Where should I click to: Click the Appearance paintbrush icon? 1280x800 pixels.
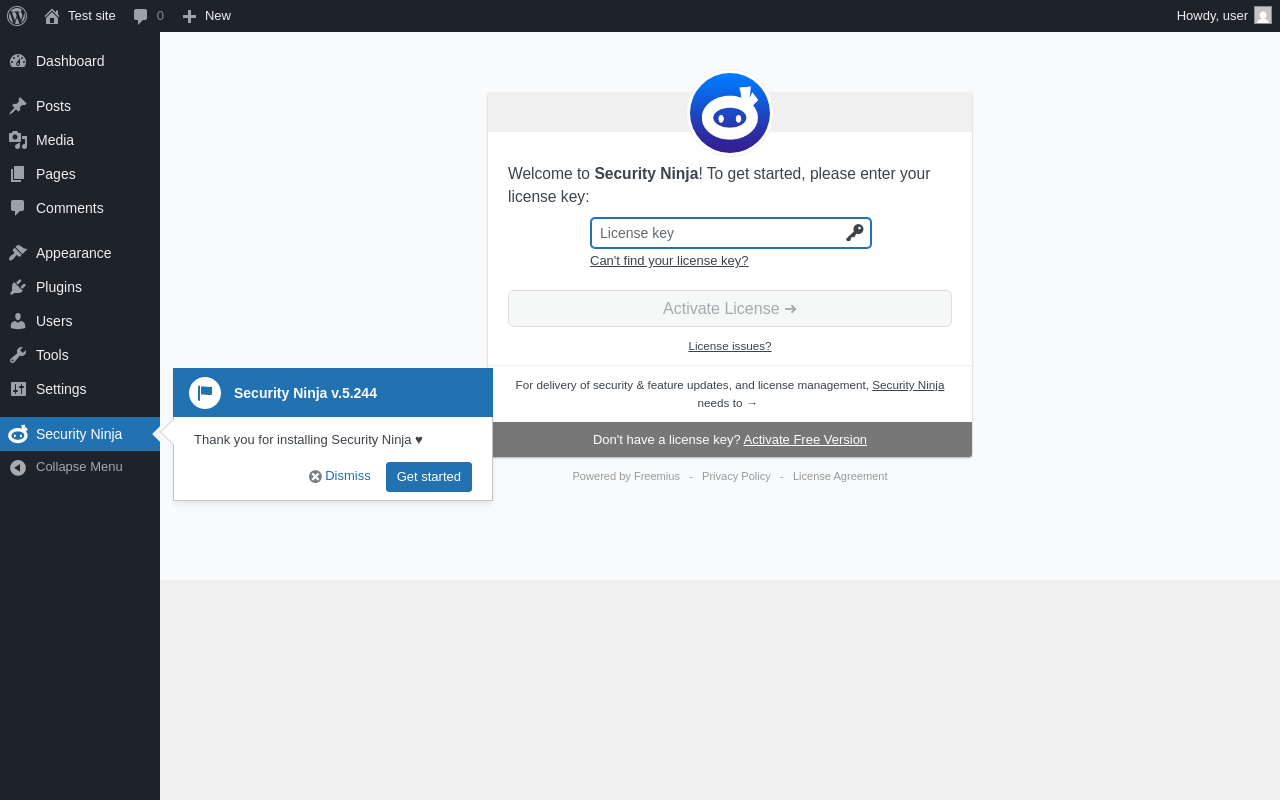tap(18, 253)
